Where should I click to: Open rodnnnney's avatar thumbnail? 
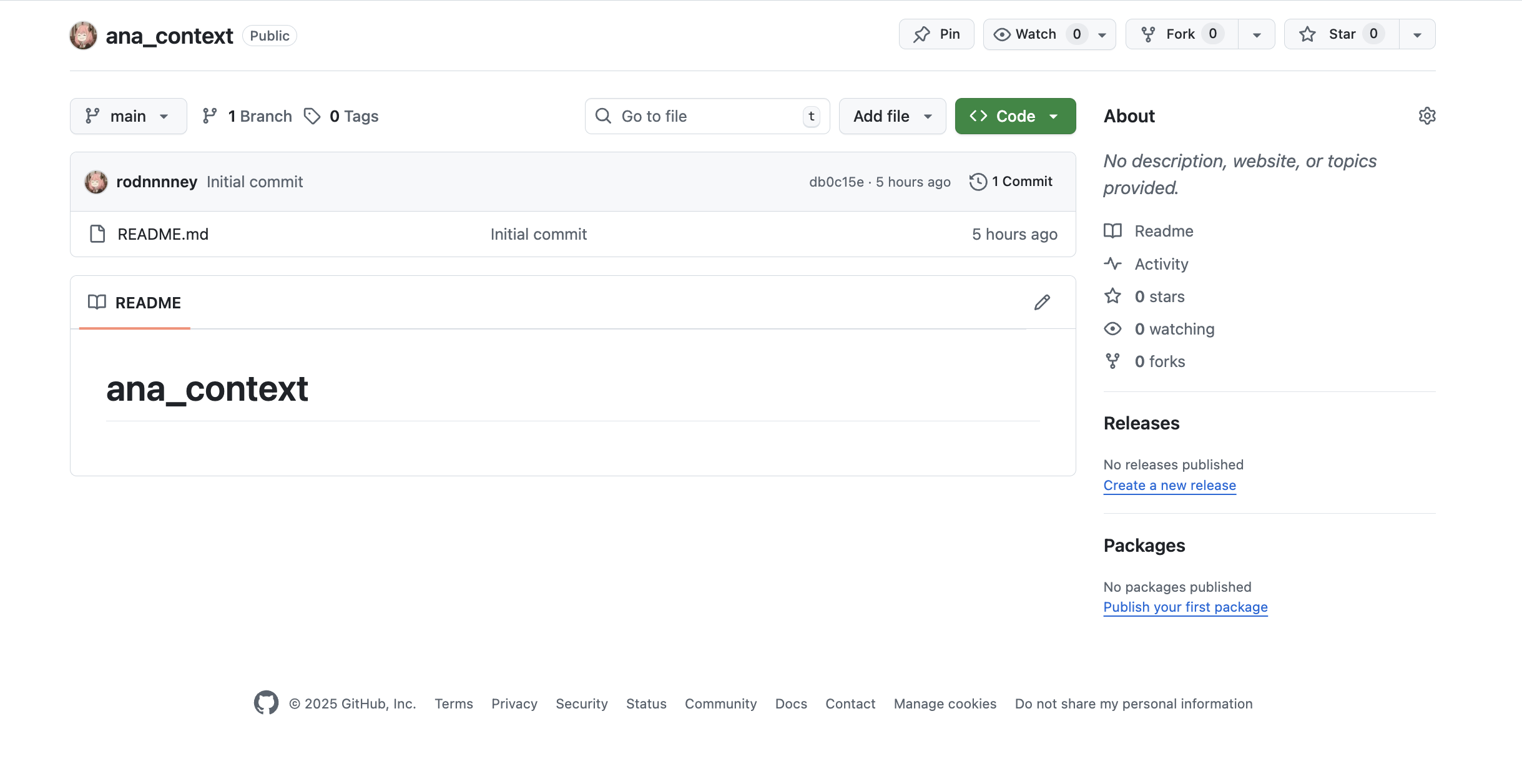click(96, 182)
